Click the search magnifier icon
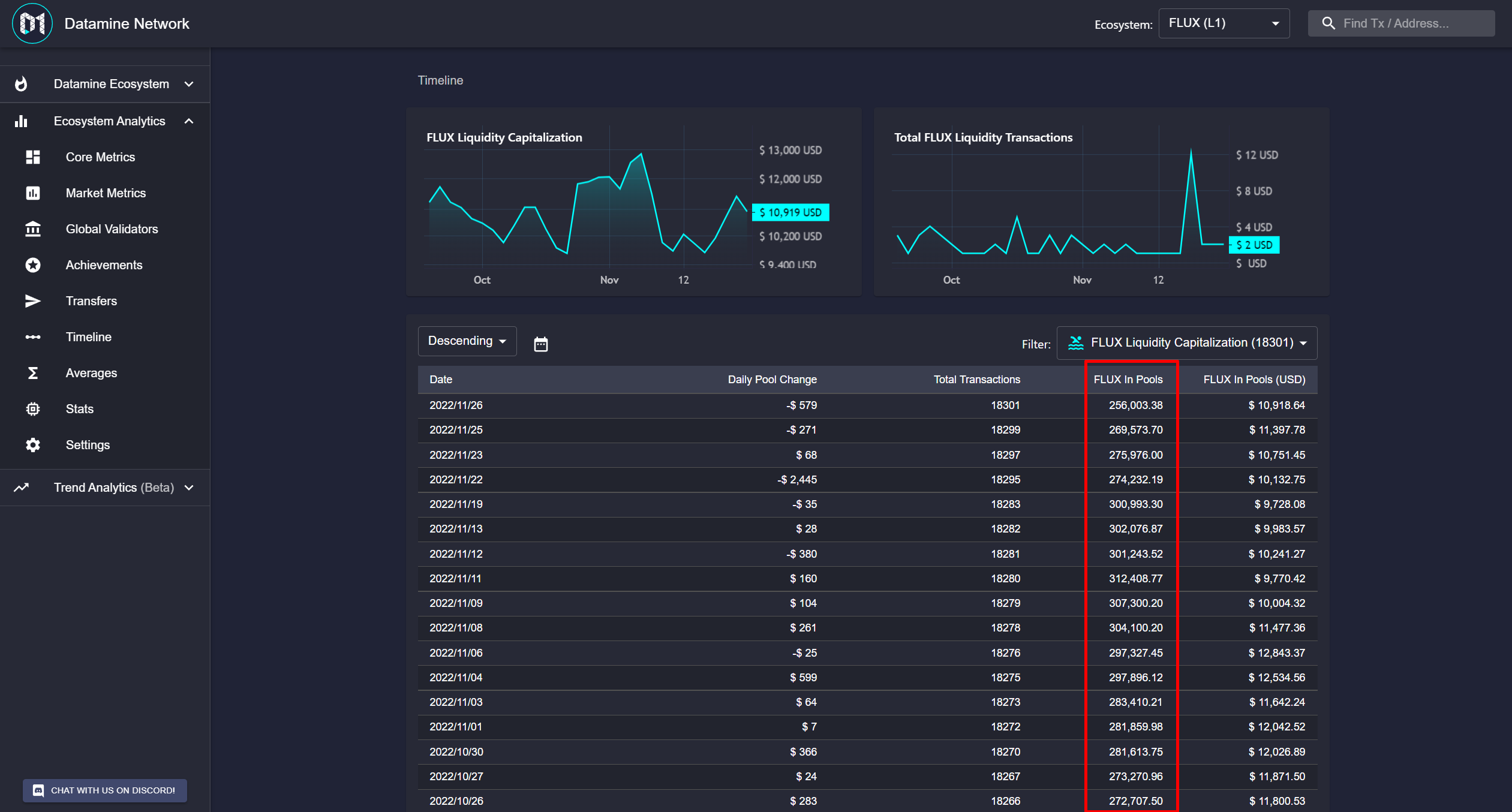 1328,23
